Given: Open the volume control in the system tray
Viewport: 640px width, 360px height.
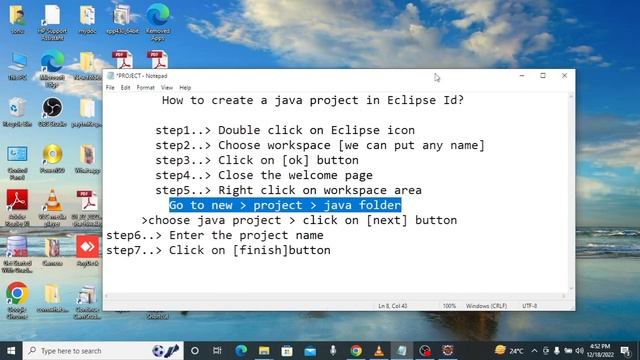Looking at the screenshot, I should (579, 351).
